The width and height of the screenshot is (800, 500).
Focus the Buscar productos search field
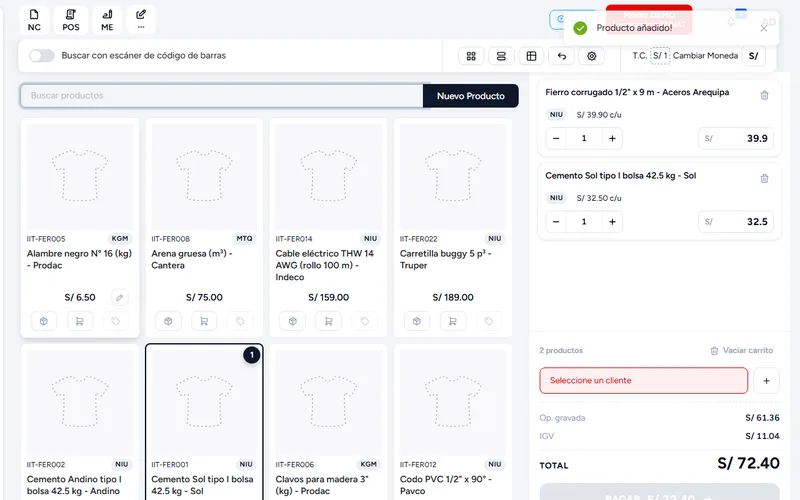(x=221, y=95)
